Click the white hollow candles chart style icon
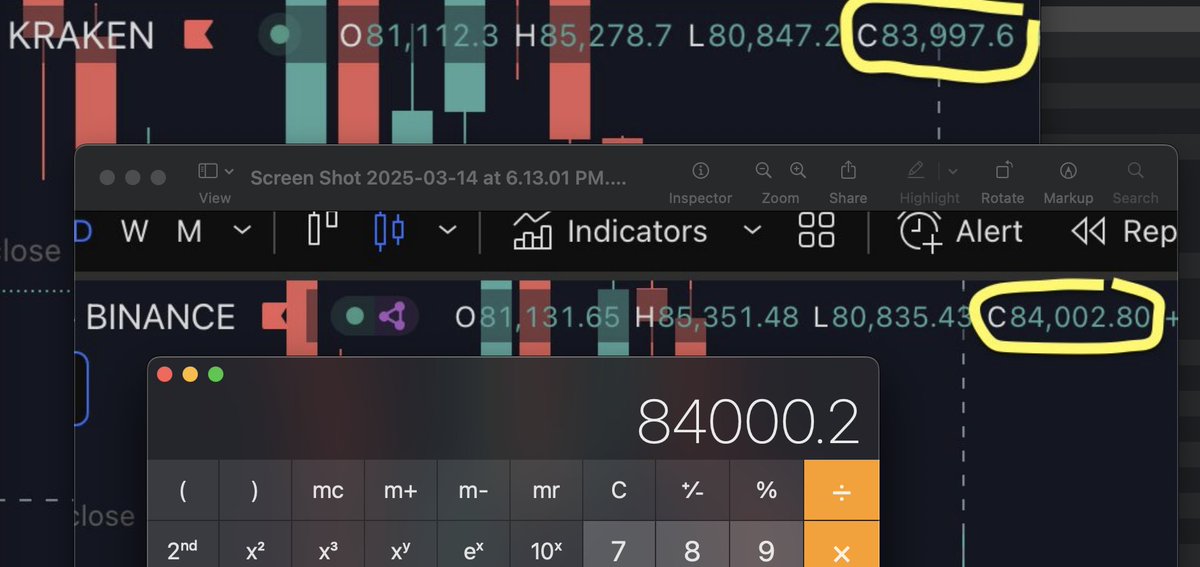The image size is (1200, 567). click(322, 230)
